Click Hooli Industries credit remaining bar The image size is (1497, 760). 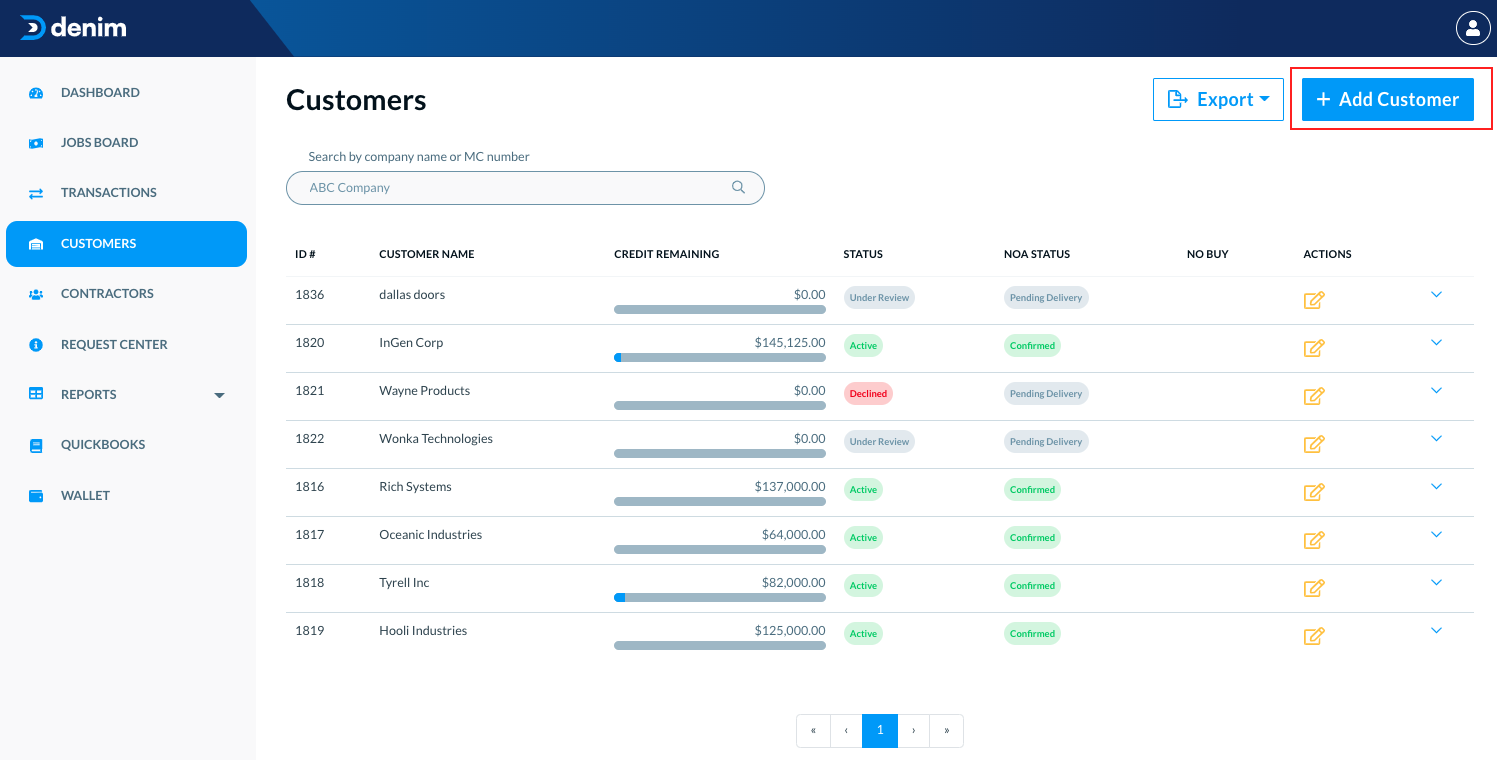coord(720,645)
